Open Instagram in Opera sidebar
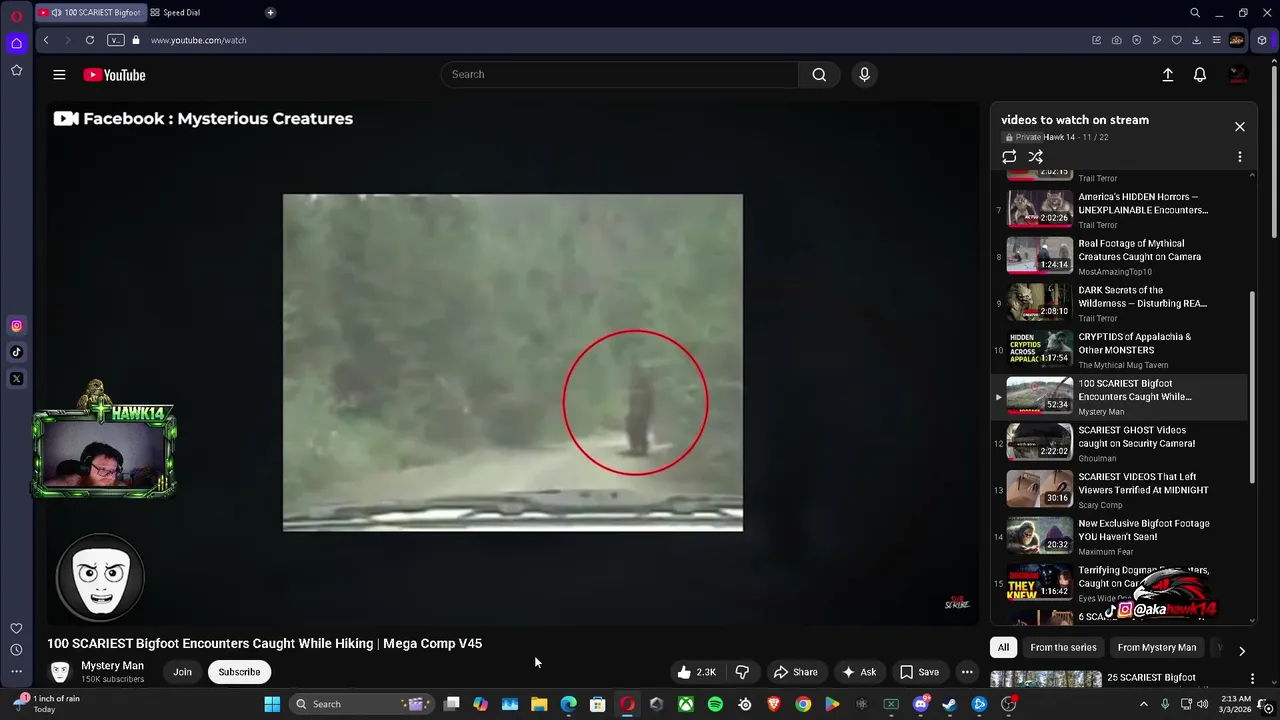 click(16, 326)
